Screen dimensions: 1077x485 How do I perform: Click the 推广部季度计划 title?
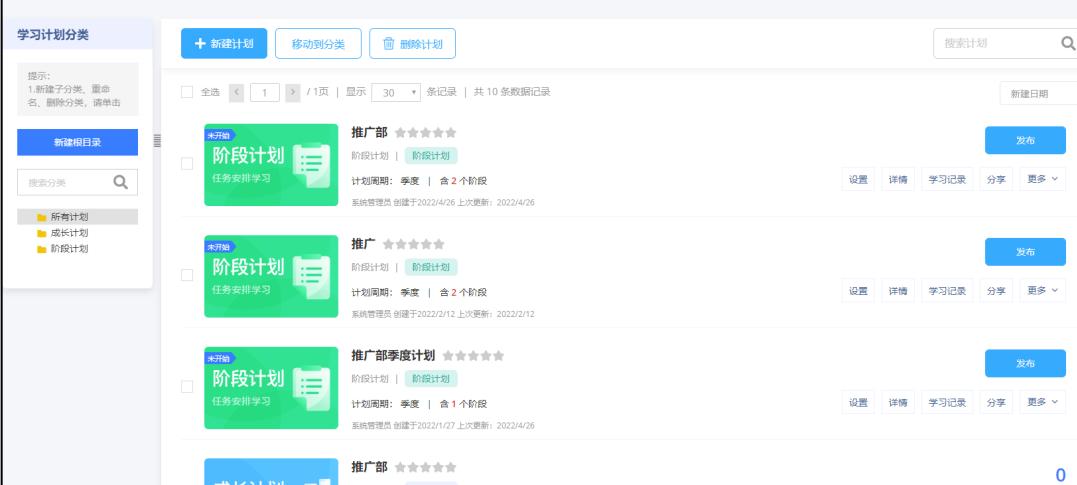[393, 356]
